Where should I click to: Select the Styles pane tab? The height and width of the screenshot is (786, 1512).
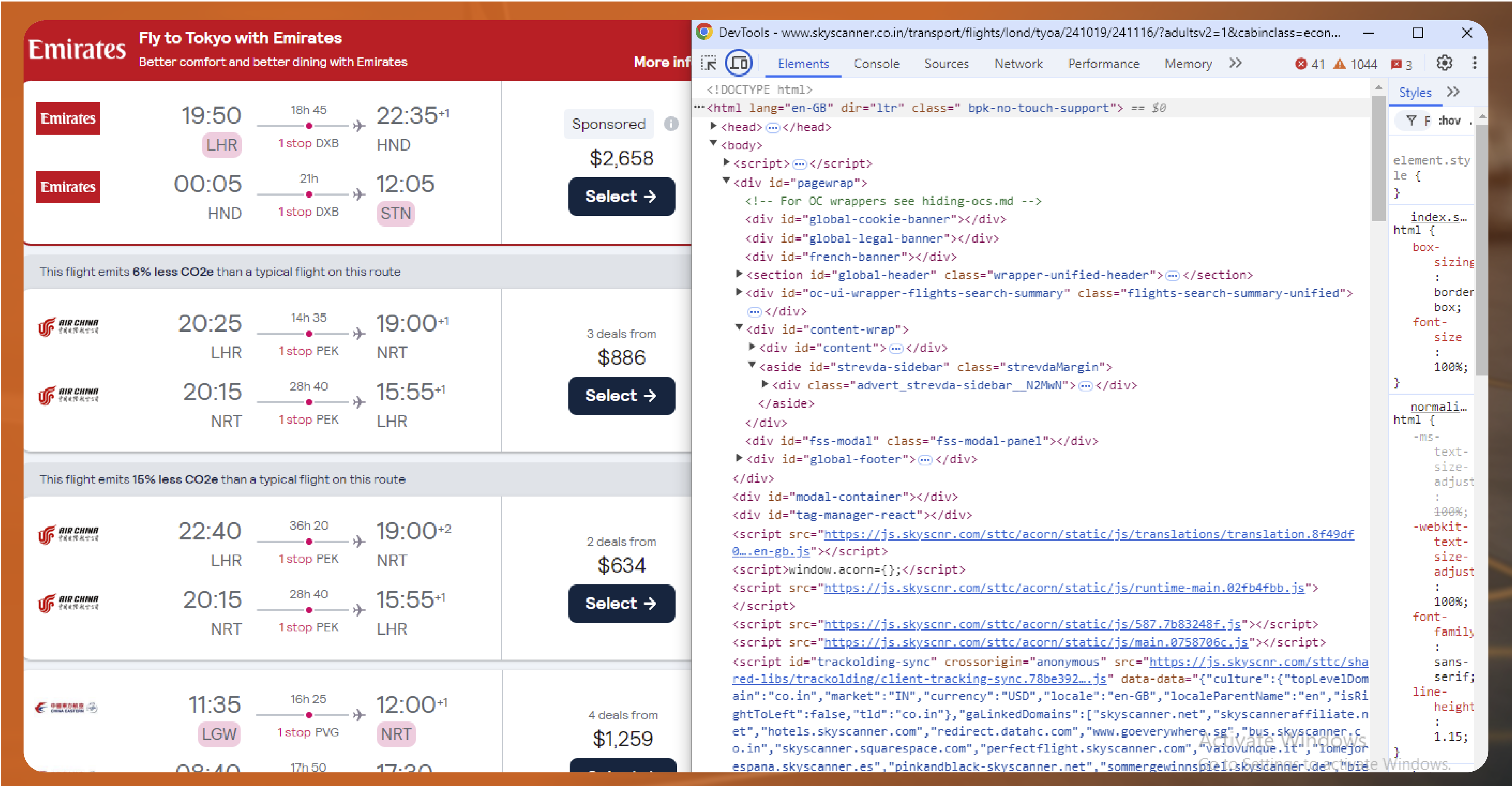click(x=1415, y=92)
